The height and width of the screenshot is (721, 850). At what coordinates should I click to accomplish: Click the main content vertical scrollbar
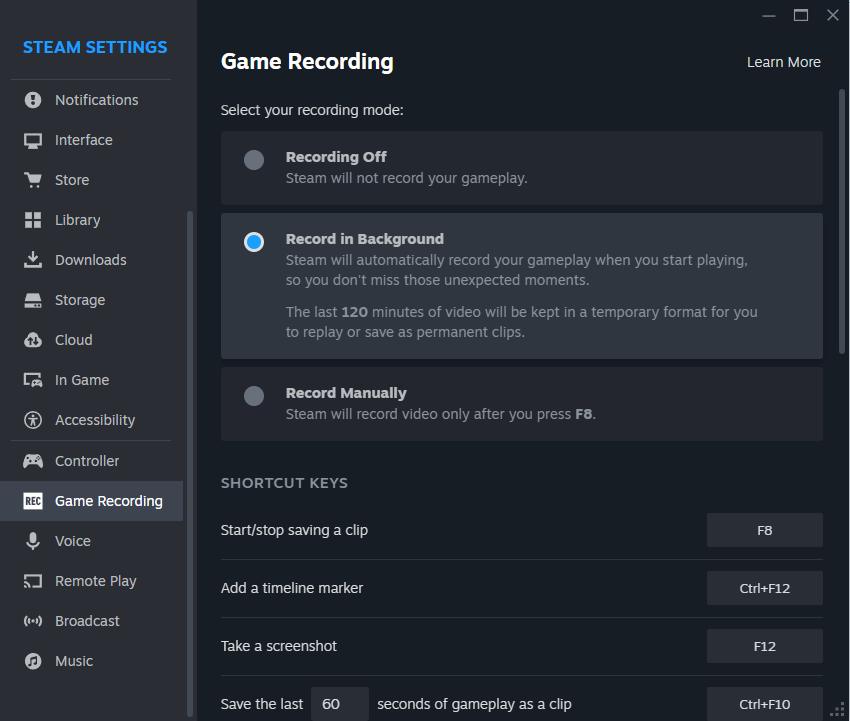pyautogui.click(x=842, y=222)
